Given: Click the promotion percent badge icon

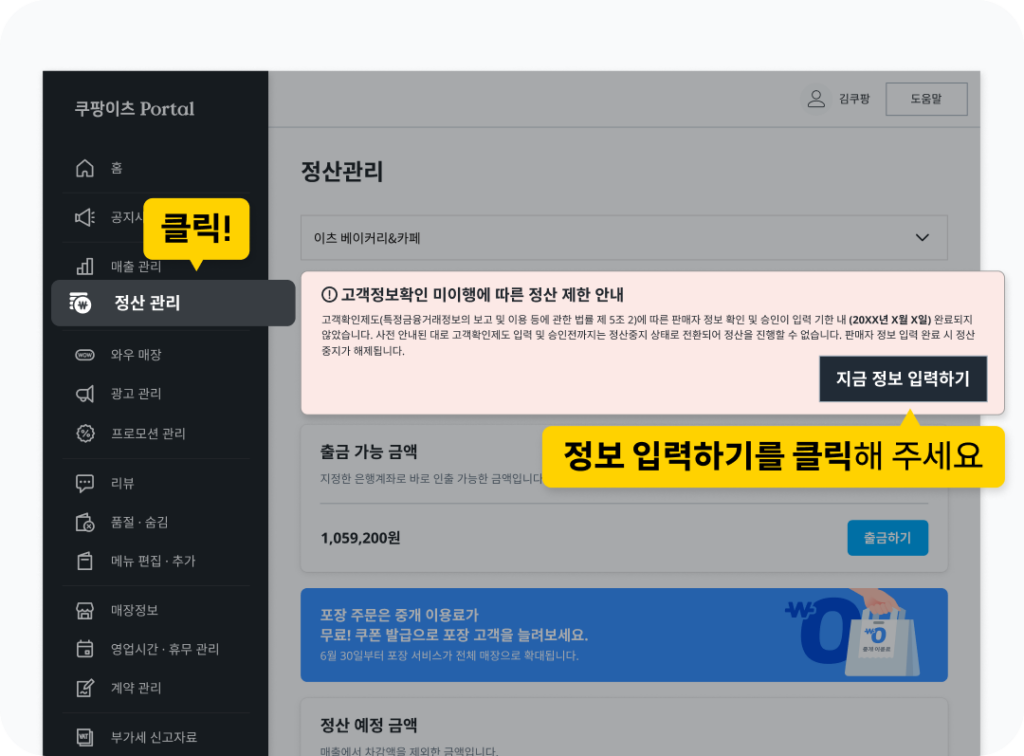Looking at the screenshot, I should click(x=85, y=433).
